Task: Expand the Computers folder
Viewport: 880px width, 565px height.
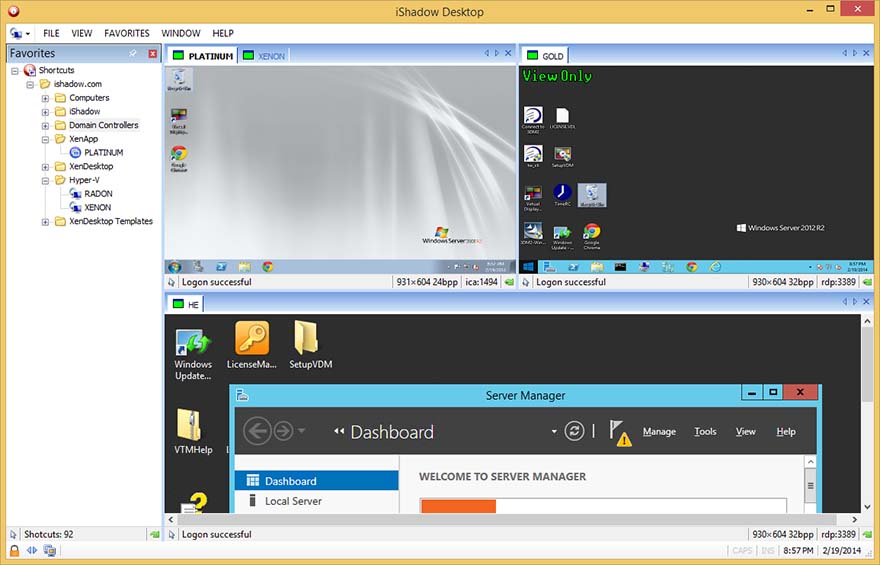Action: pos(45,98)
